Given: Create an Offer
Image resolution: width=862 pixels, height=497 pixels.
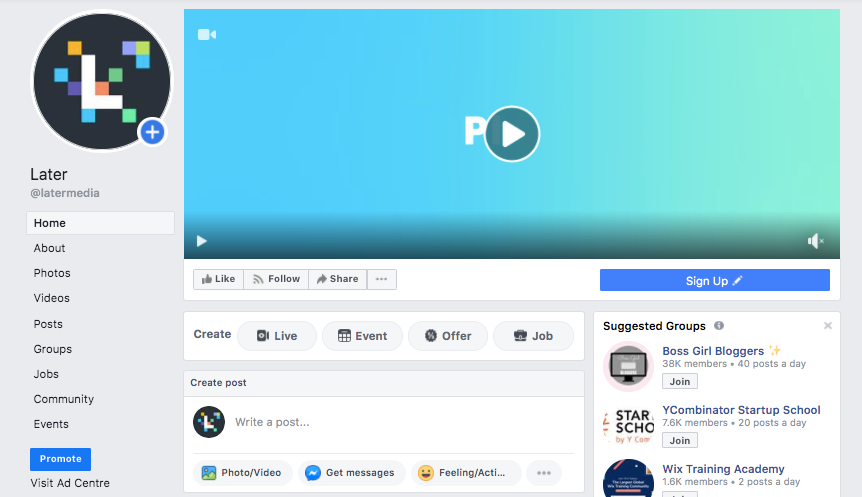Looking at the screenshot, I should click(448, 336).
